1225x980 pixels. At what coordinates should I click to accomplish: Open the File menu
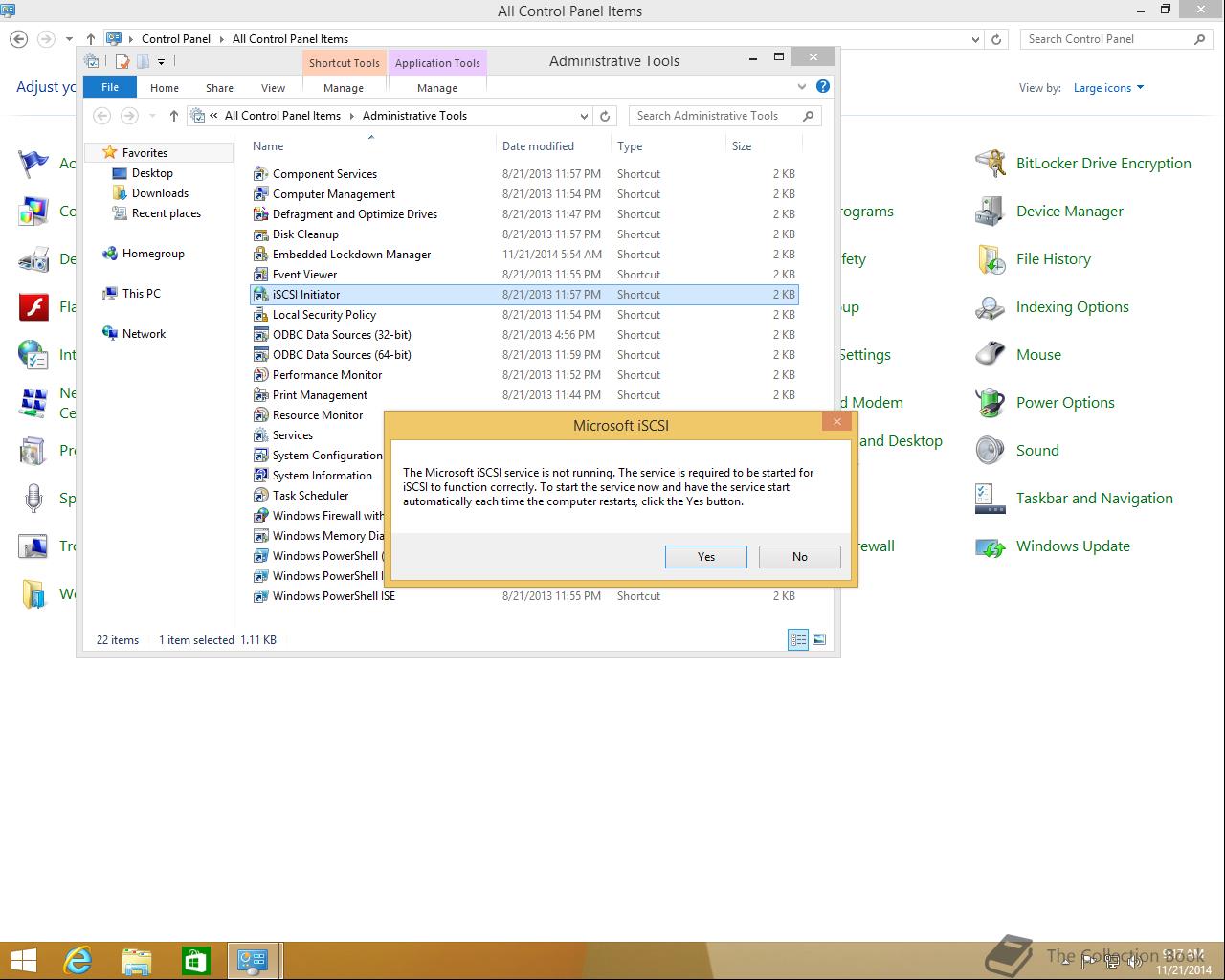click(110, 87)
